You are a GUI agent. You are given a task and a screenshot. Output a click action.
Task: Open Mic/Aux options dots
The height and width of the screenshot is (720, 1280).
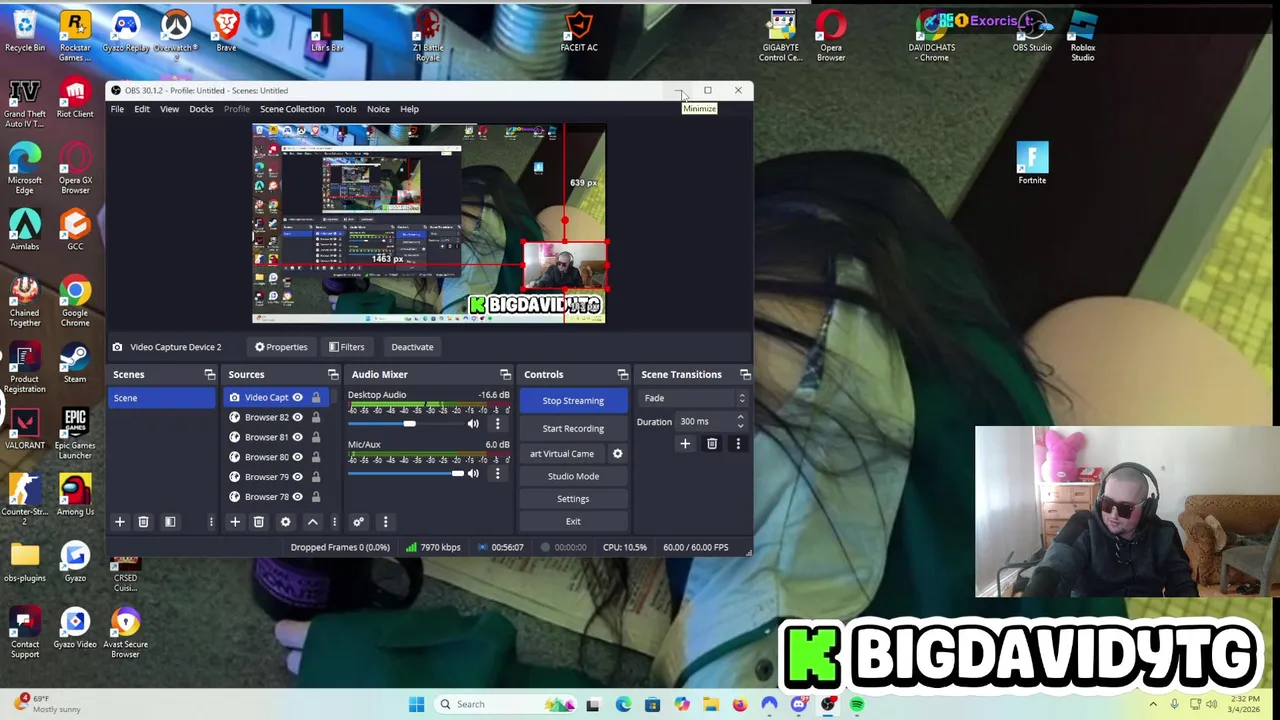pos(497,474)
